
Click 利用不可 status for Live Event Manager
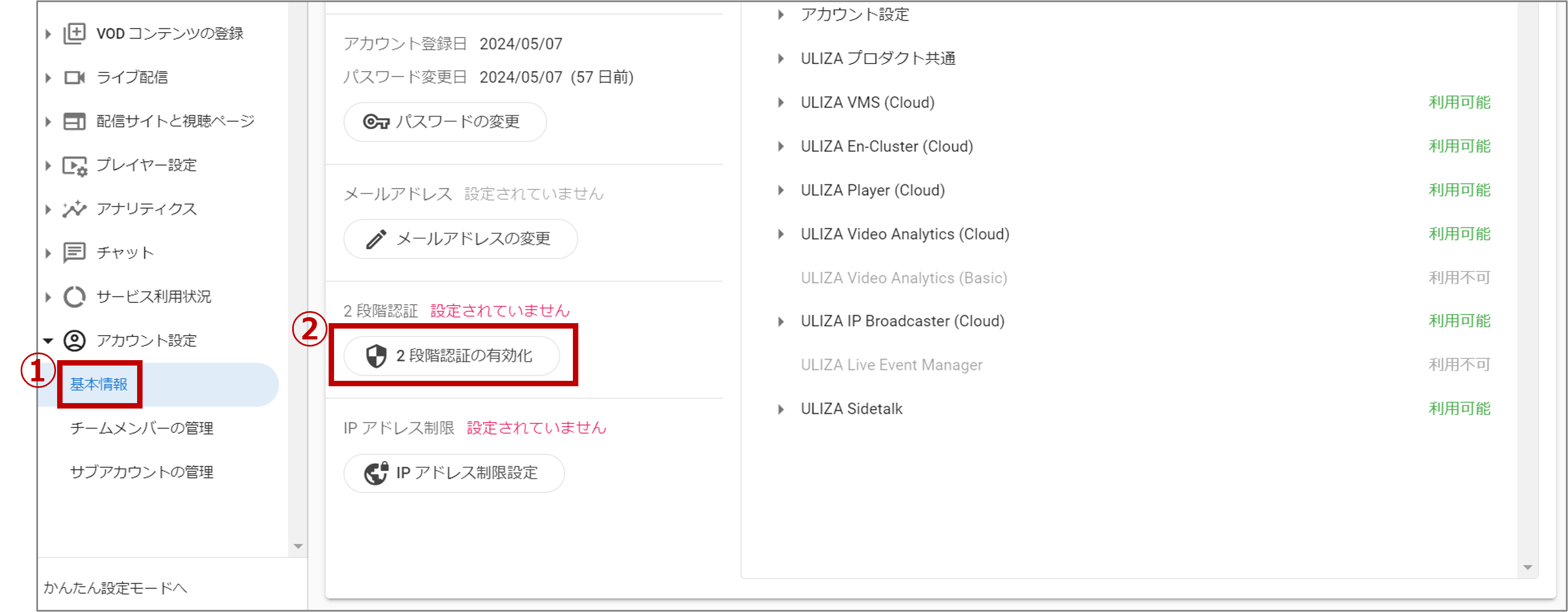[1460, 365]
